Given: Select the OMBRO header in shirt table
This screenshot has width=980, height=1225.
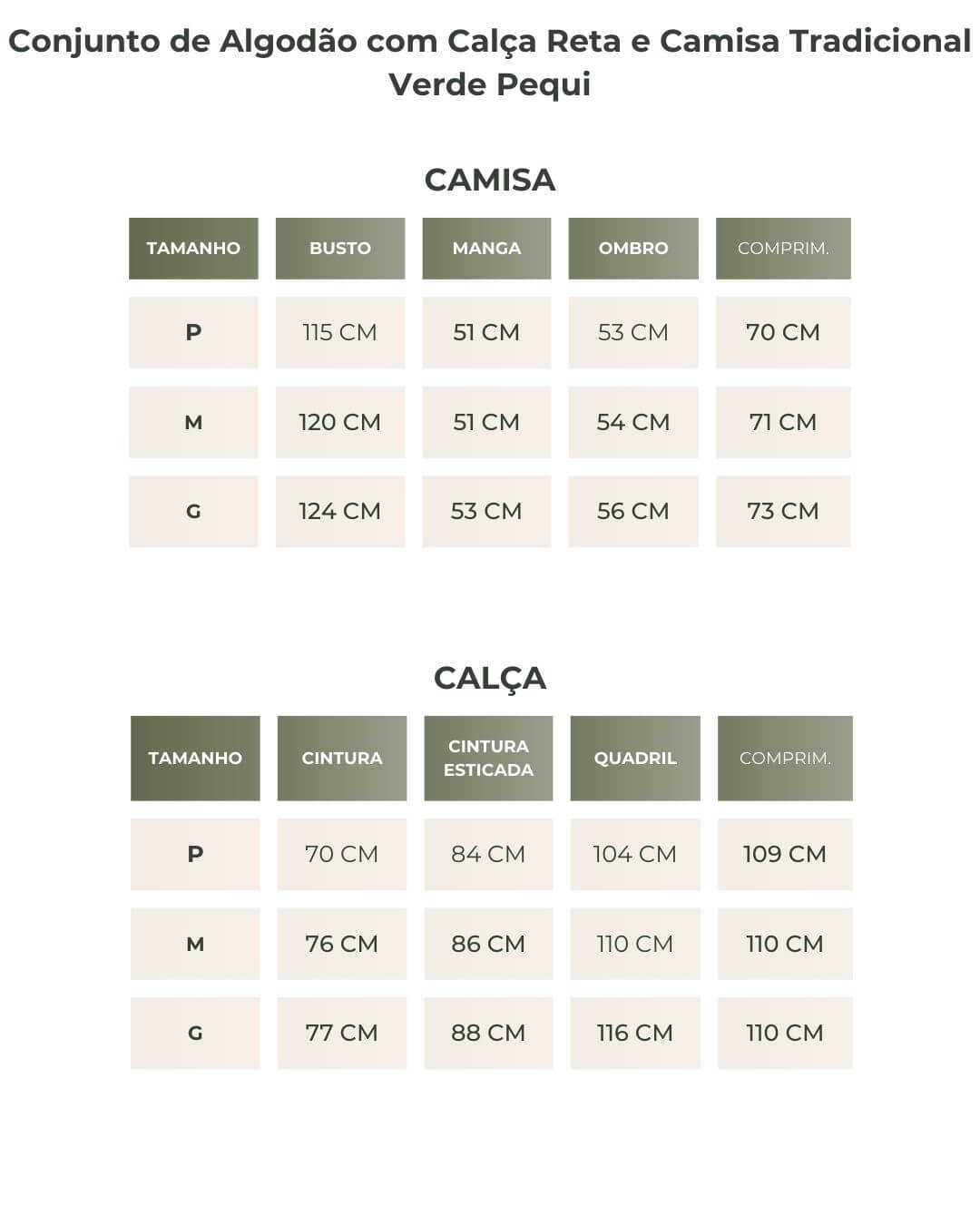Looking at the screenshot, I should point(633,248).
